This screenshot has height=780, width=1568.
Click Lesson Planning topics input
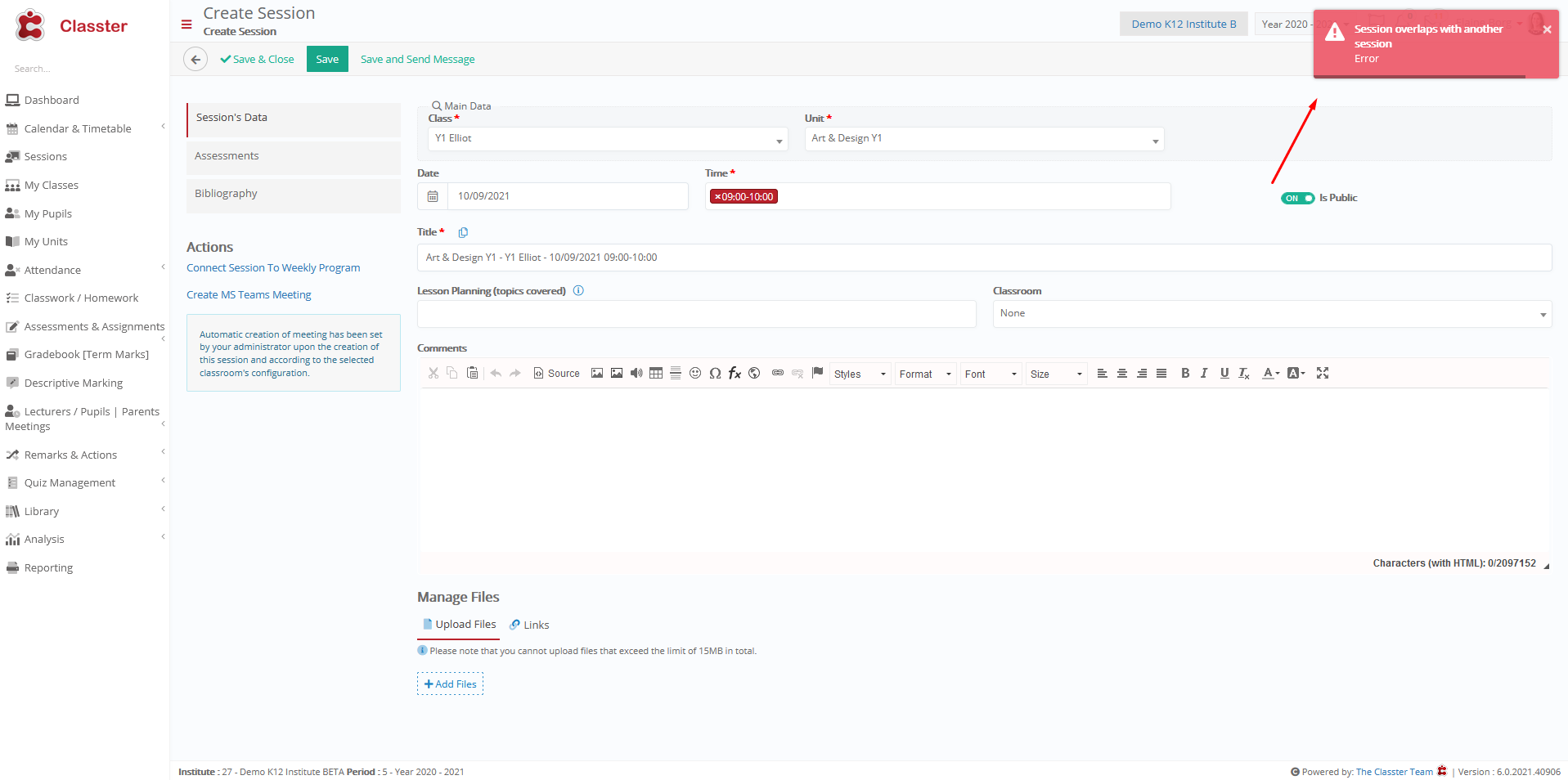pyautogui.click(x=696, y=314)
